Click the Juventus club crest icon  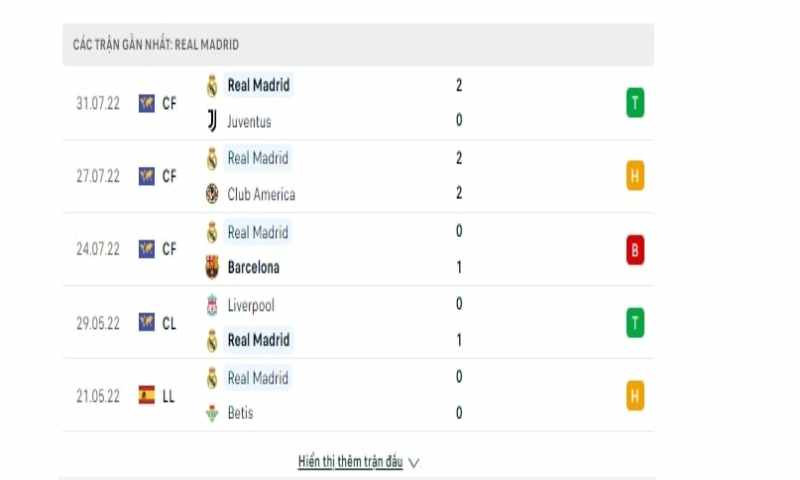(211, 121)
